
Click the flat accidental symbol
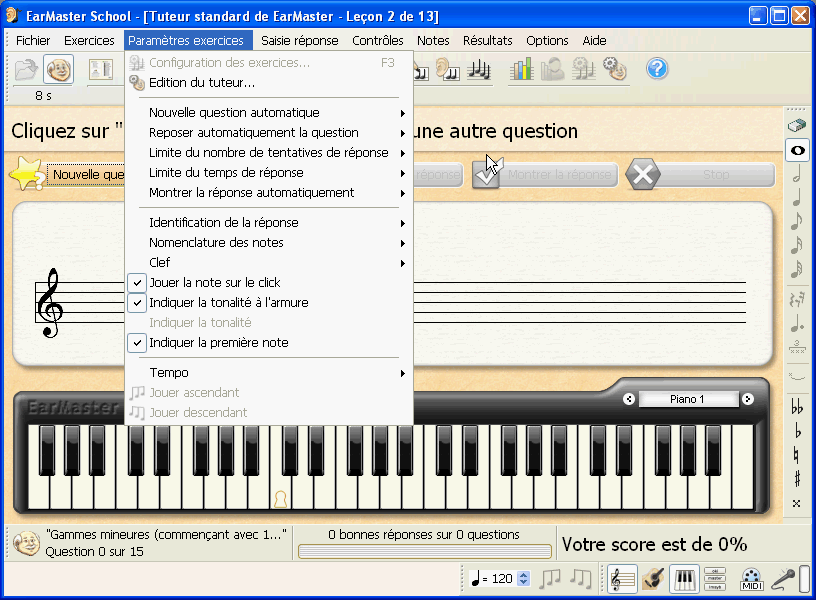pos(797,431)
